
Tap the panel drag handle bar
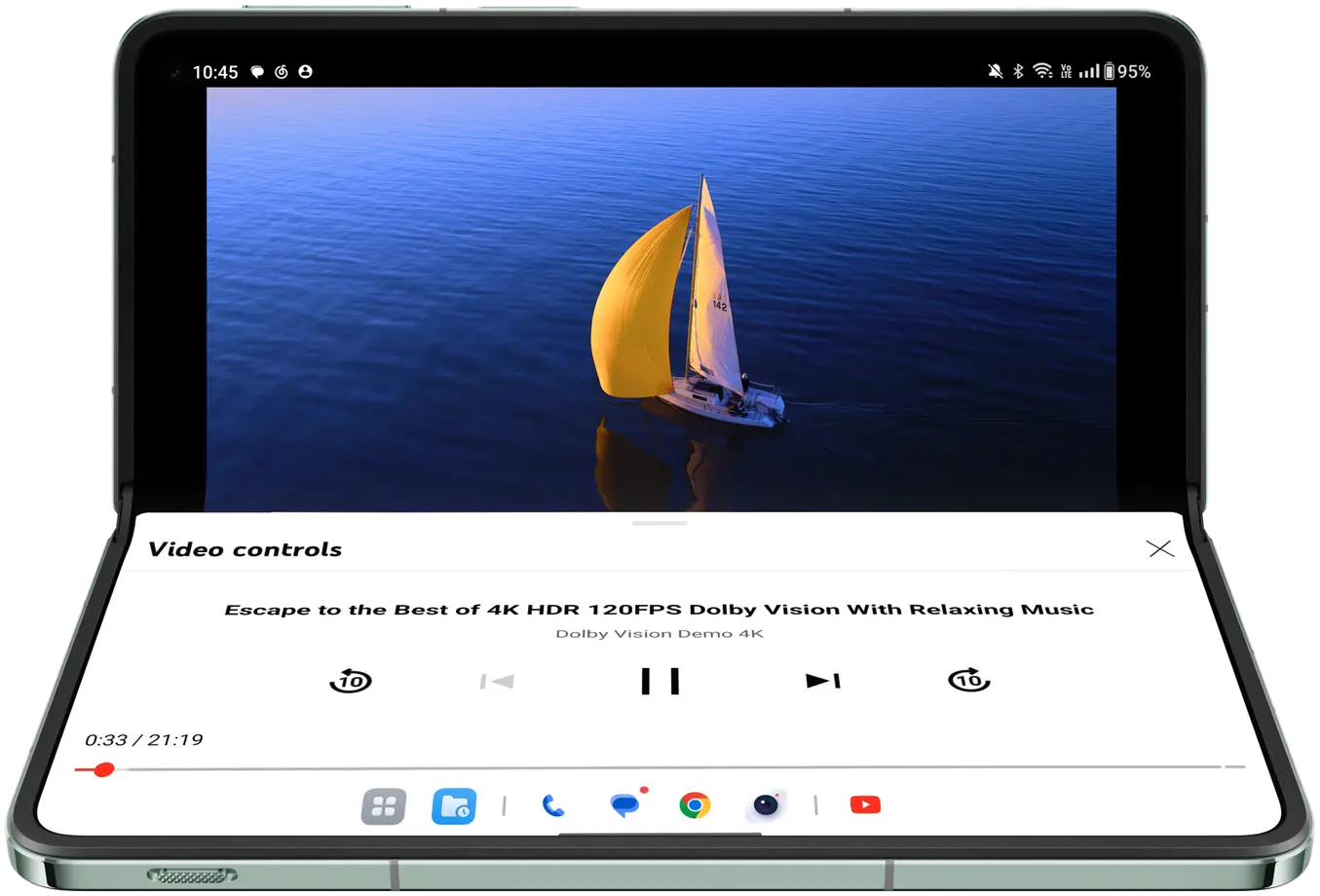click(660, 524)
